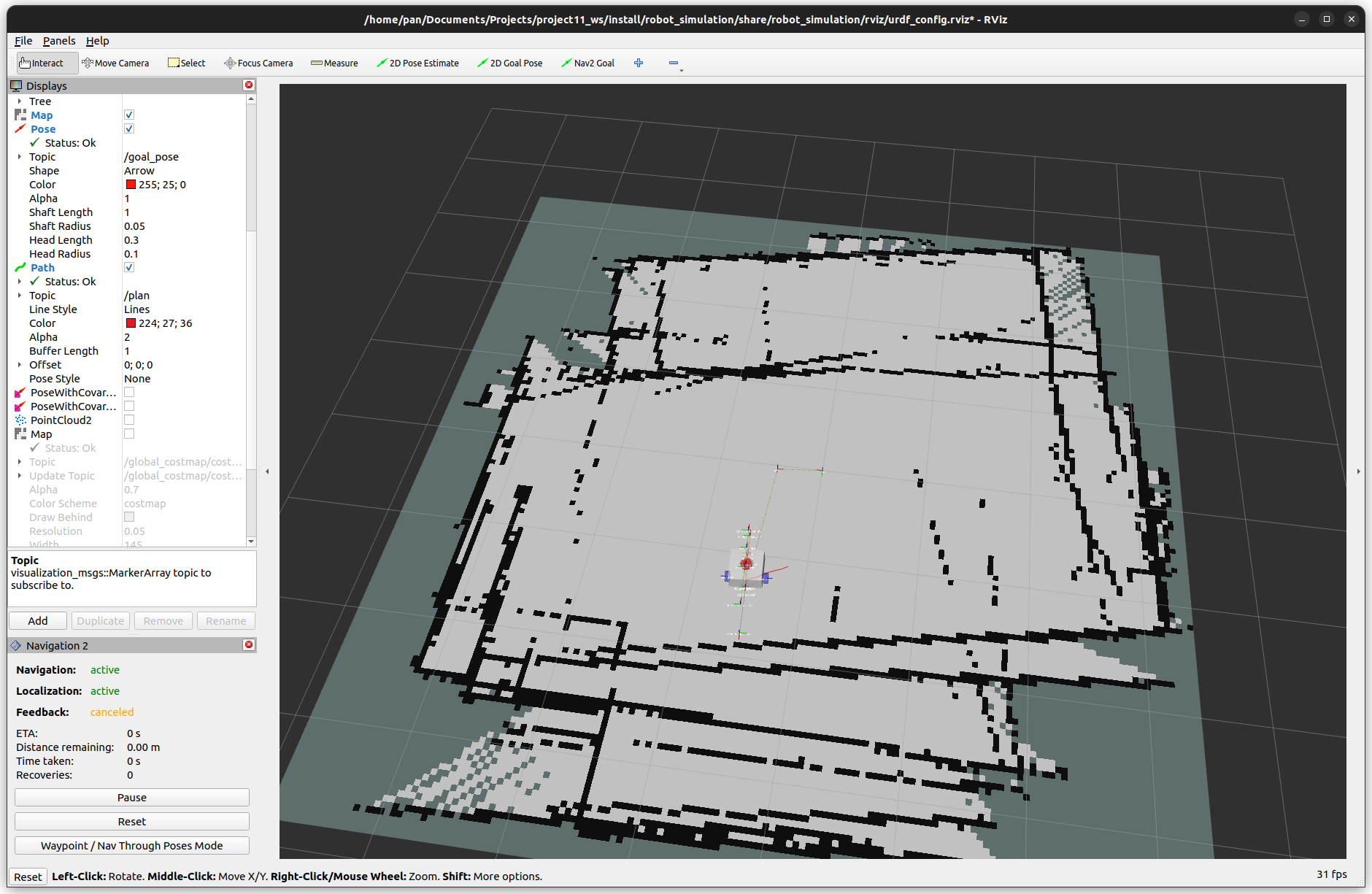The height and width of the screenshot is (894, 1372).
Task: Expand the costmap Topic row
Action: (20, 462)
